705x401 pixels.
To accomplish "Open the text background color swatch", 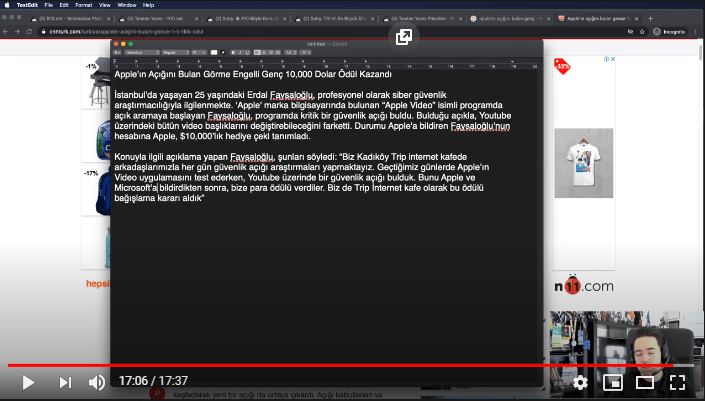I will tap(223, 53).
